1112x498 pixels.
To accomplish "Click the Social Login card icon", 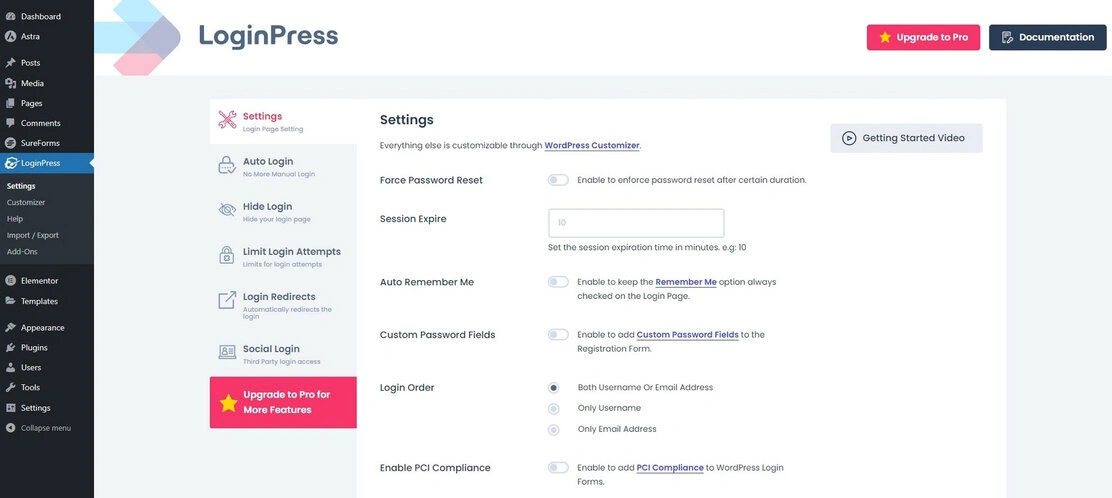I will pyautogui.click(x=227, y=352).
